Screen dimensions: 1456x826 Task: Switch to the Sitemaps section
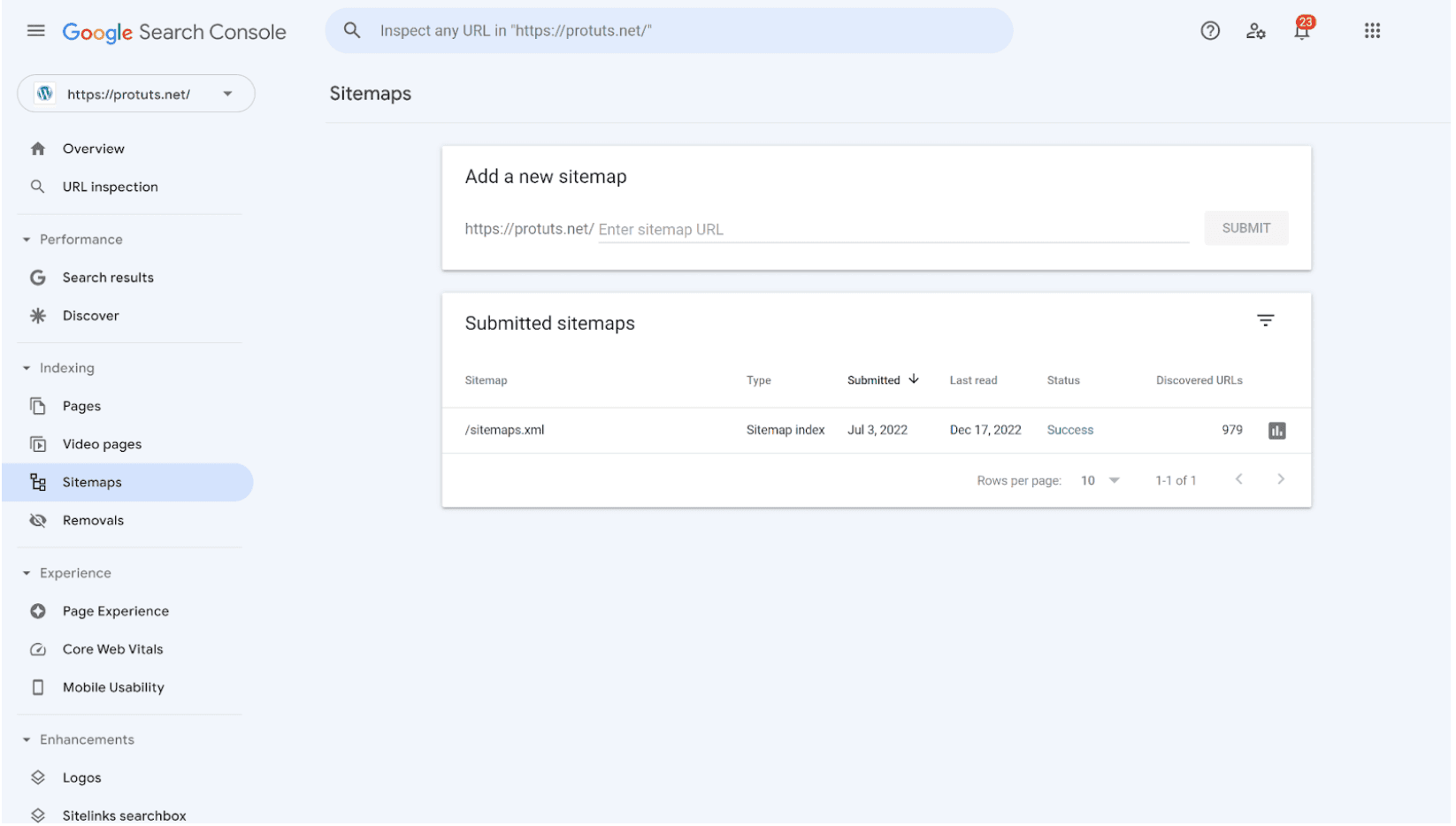(x=91, y=482)
